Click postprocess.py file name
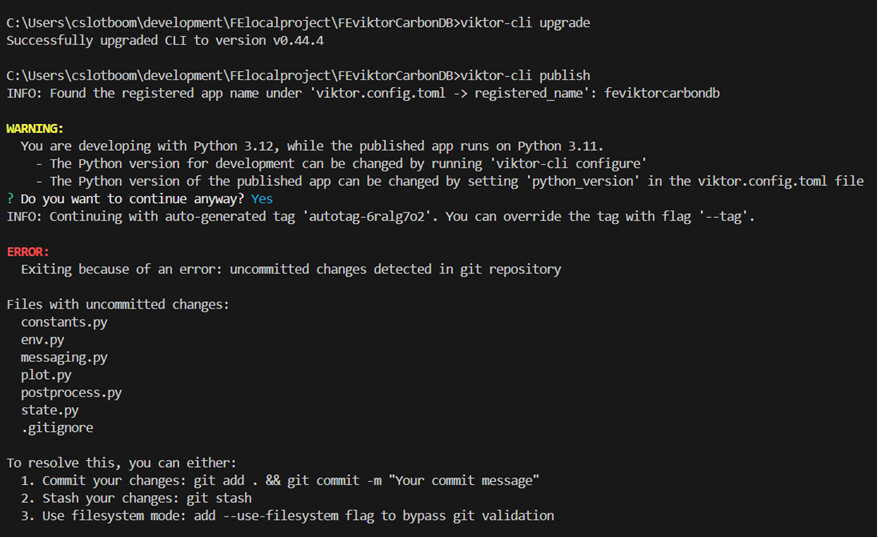Viewport: 878px width, 538px height. [x=71, y=393]
